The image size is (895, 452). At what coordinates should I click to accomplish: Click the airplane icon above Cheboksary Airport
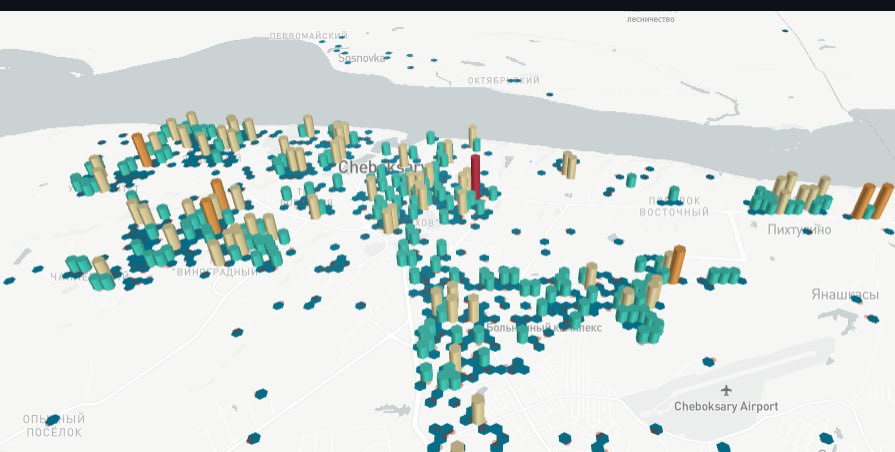[725, 389]
